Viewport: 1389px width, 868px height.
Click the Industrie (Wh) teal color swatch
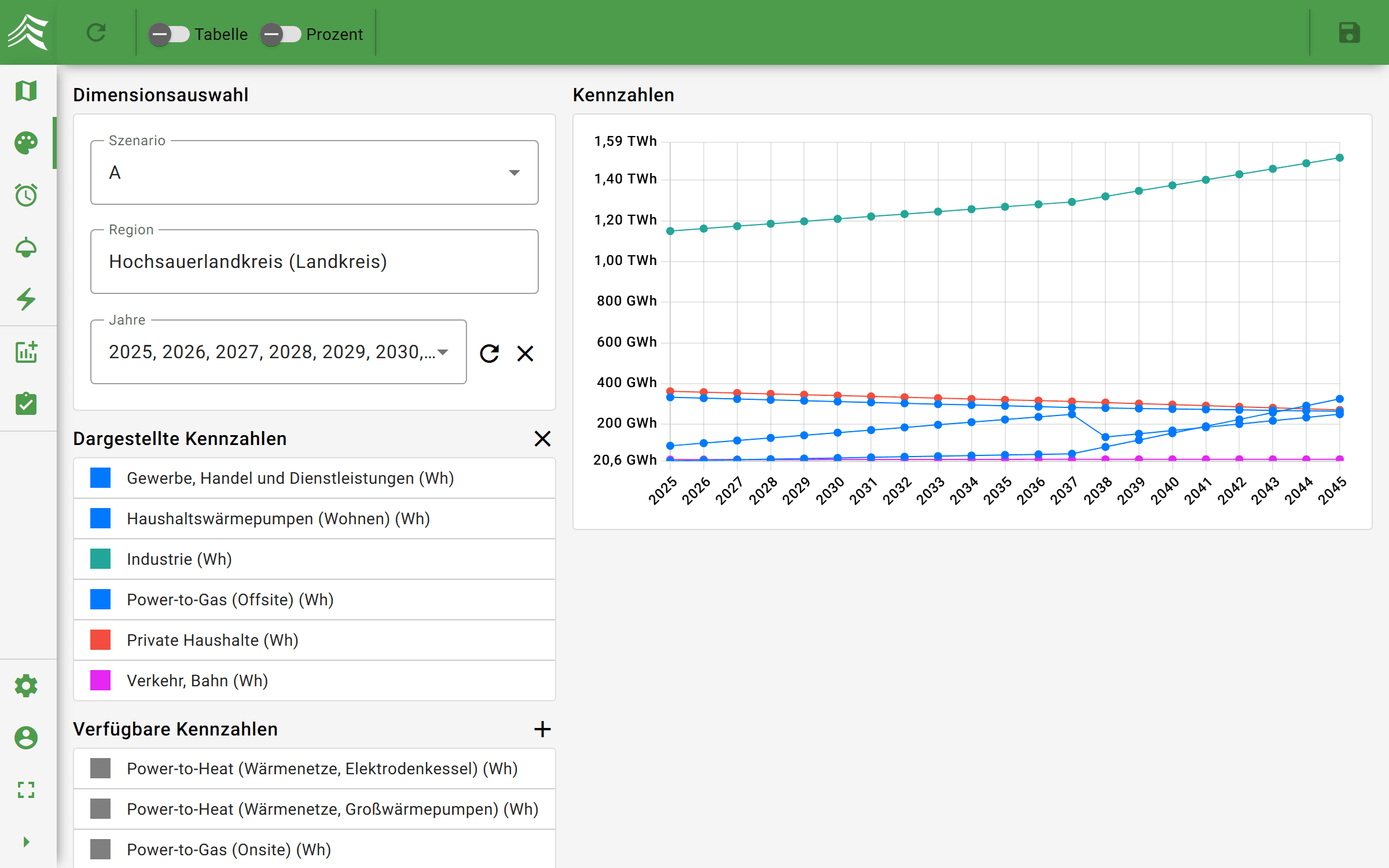coord(101,559)
